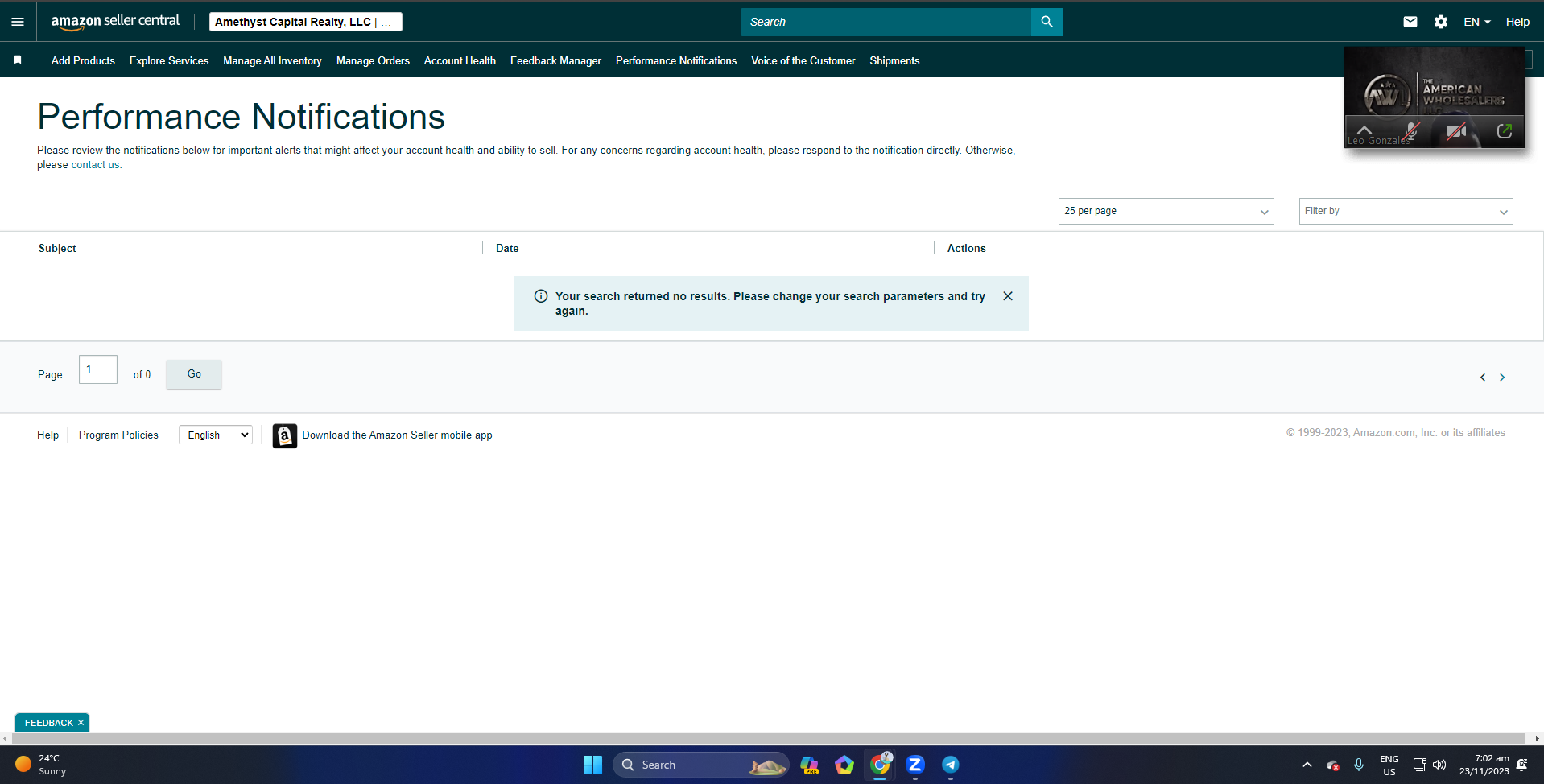
Task: Open the volume control in system tray
Action: (1439, 765)
